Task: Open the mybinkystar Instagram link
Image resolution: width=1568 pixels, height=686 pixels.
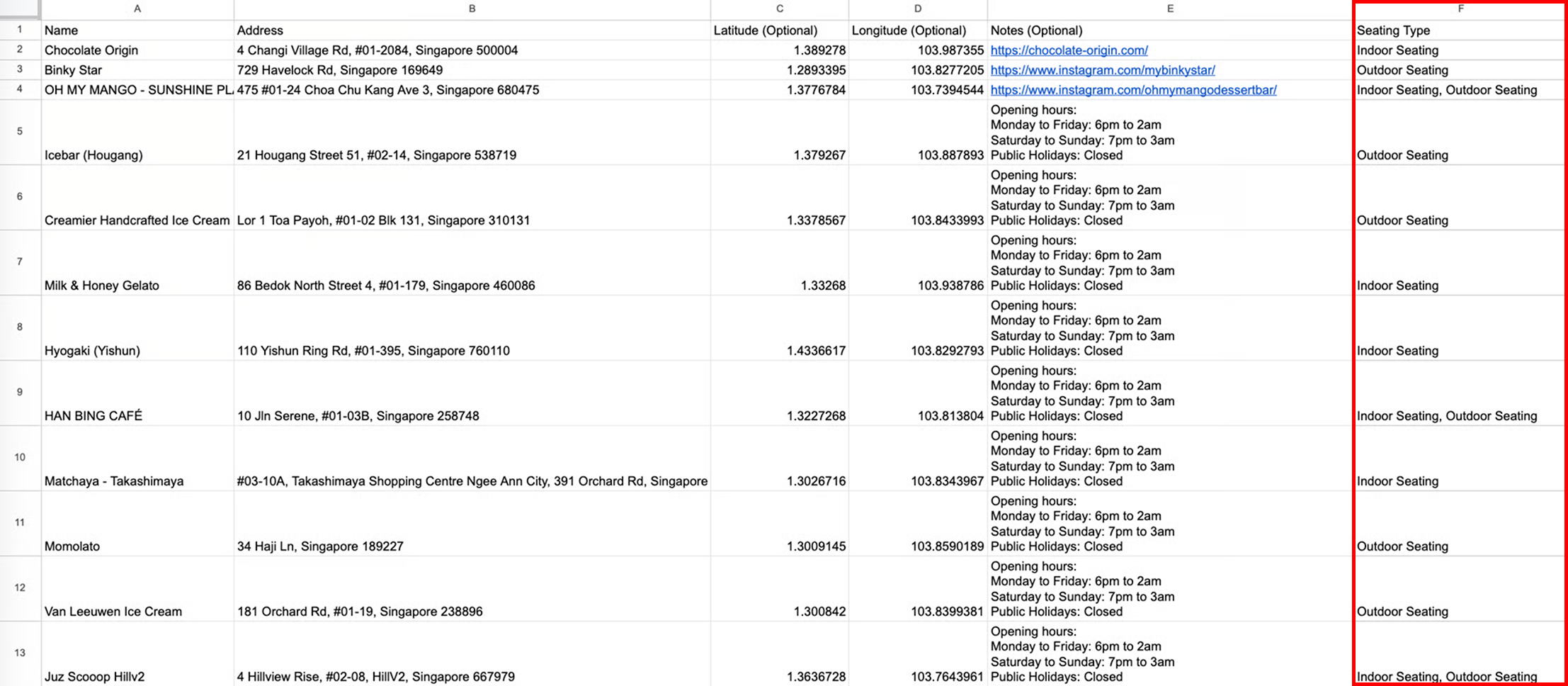Action: (x=1102, y=70)
